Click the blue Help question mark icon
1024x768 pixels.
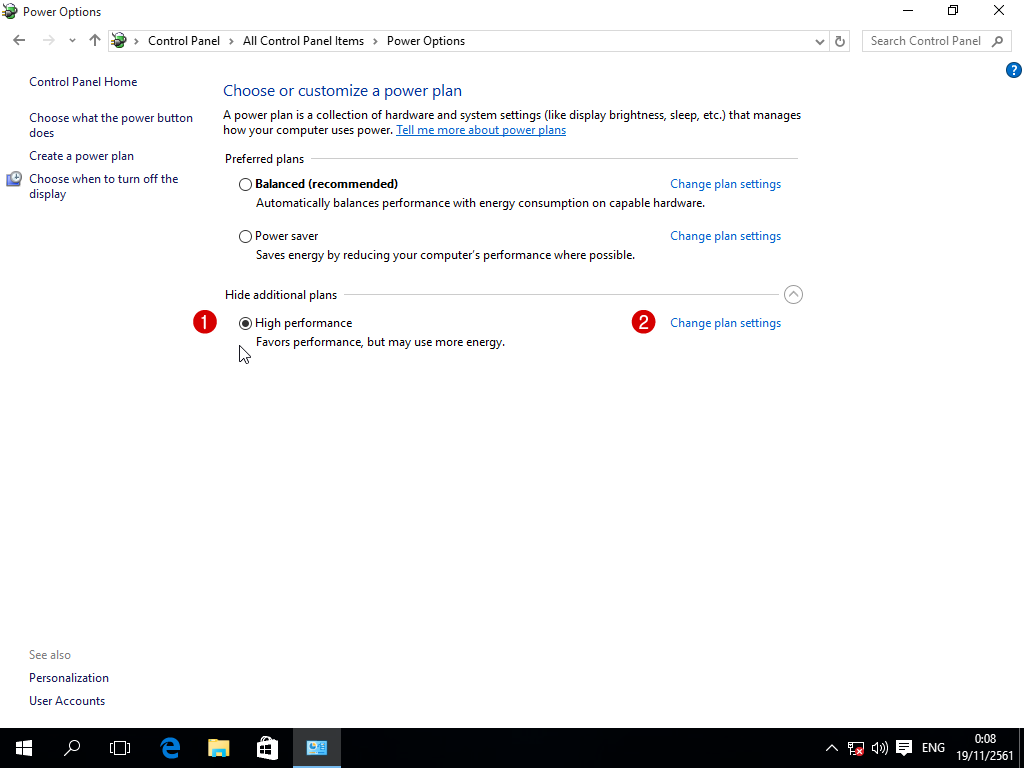[1013, 70]
